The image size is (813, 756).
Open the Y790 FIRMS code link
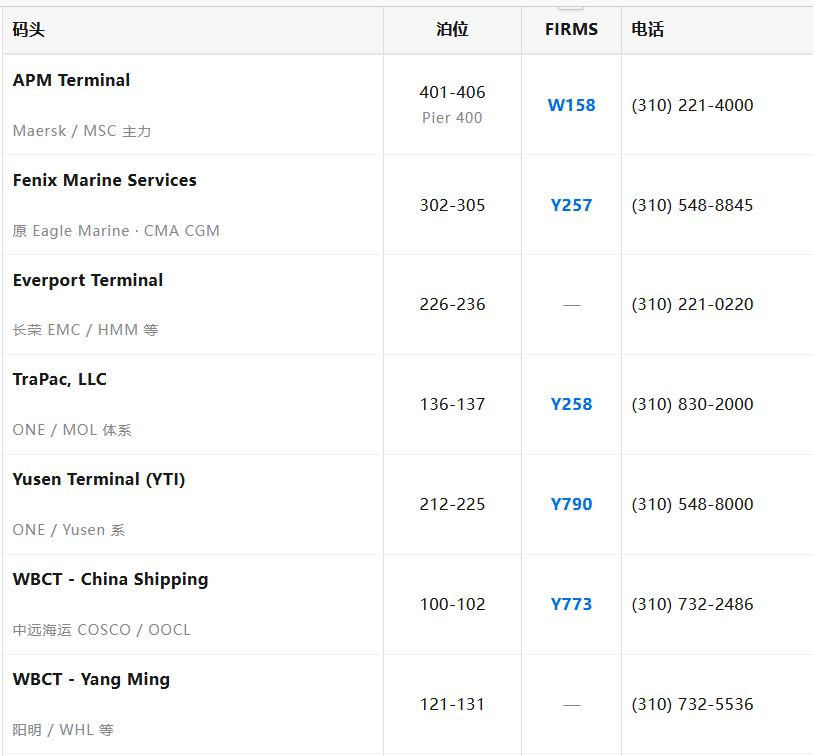click(571, 505)
